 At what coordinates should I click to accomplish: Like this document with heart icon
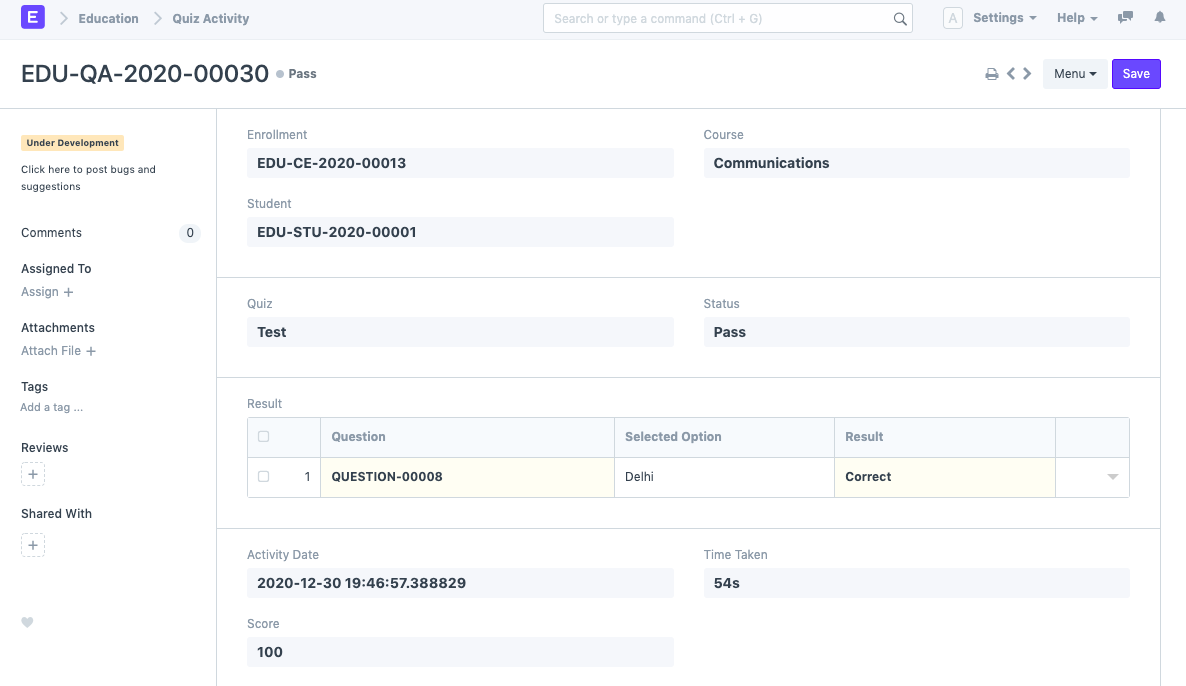tap(28, 622)
